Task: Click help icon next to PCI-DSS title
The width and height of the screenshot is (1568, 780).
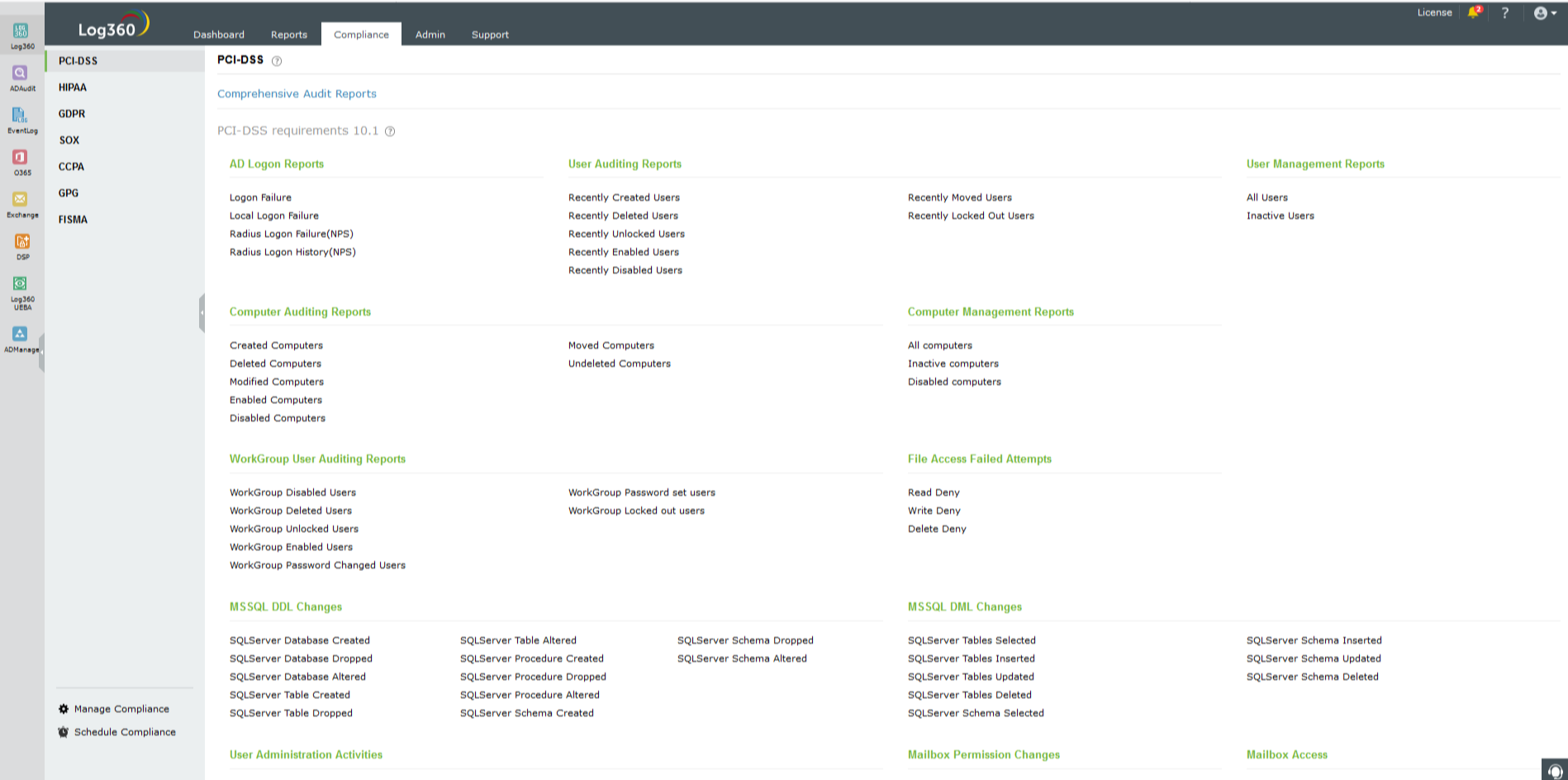Action: pos(277,61)
